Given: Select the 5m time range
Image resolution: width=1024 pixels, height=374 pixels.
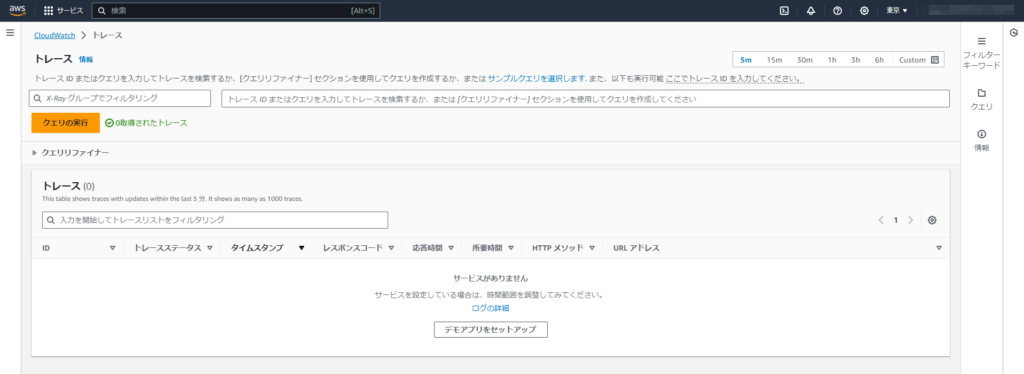Looking at the screenshot, I should (746, 60).
